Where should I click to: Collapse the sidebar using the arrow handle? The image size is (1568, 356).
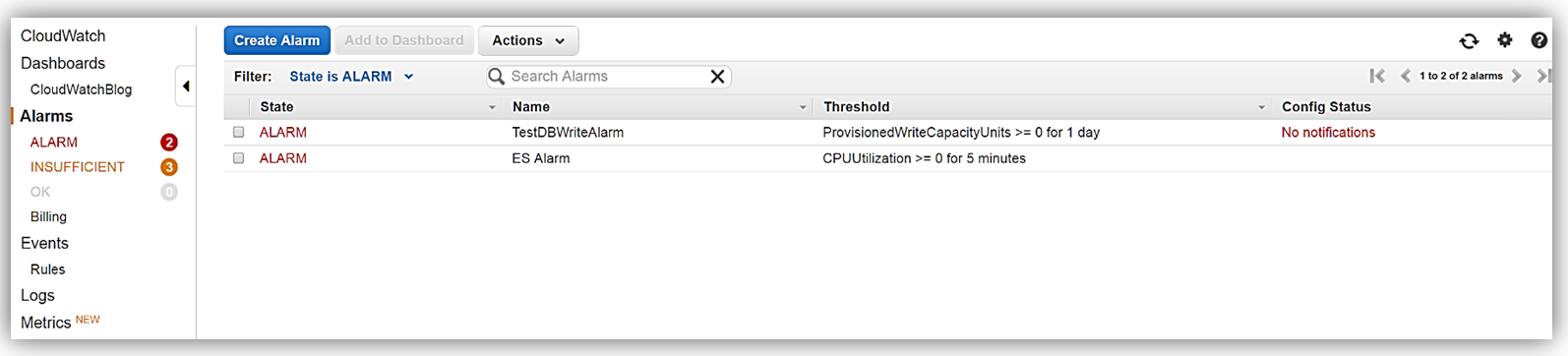(x=185, y=87)
